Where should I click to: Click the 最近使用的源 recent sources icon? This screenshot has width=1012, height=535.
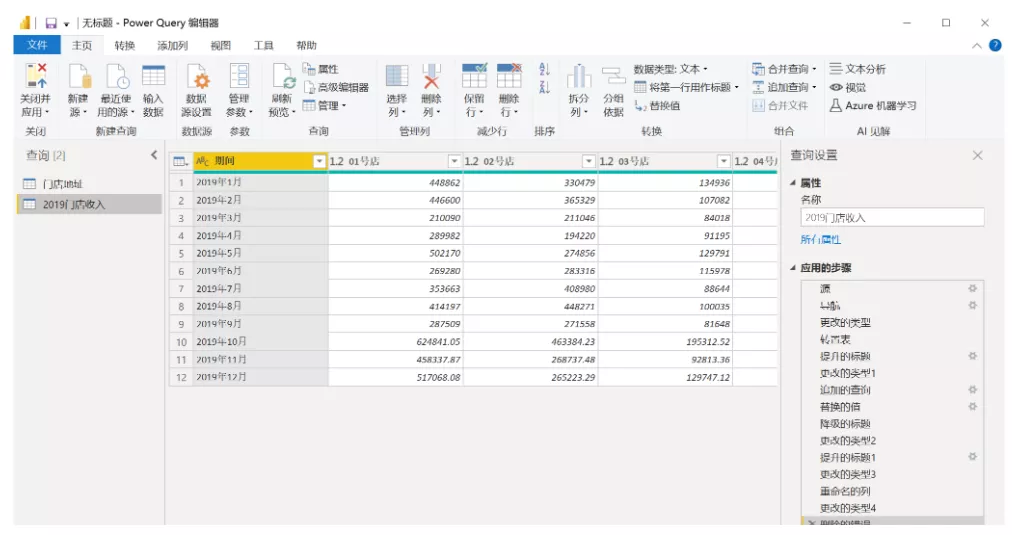[117, 76]
